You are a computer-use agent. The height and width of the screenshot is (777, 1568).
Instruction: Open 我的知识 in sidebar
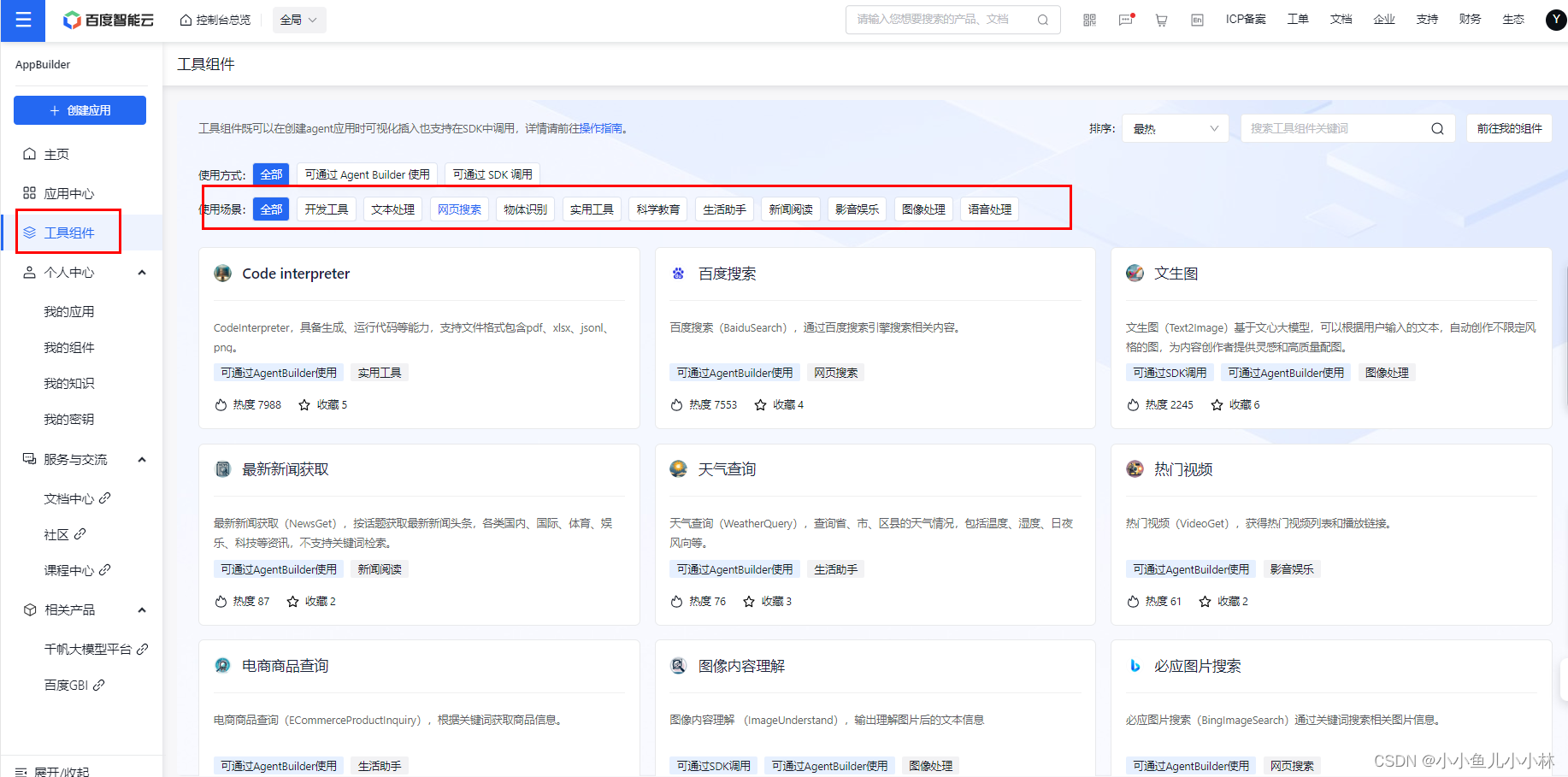click(x=69, y=384)
